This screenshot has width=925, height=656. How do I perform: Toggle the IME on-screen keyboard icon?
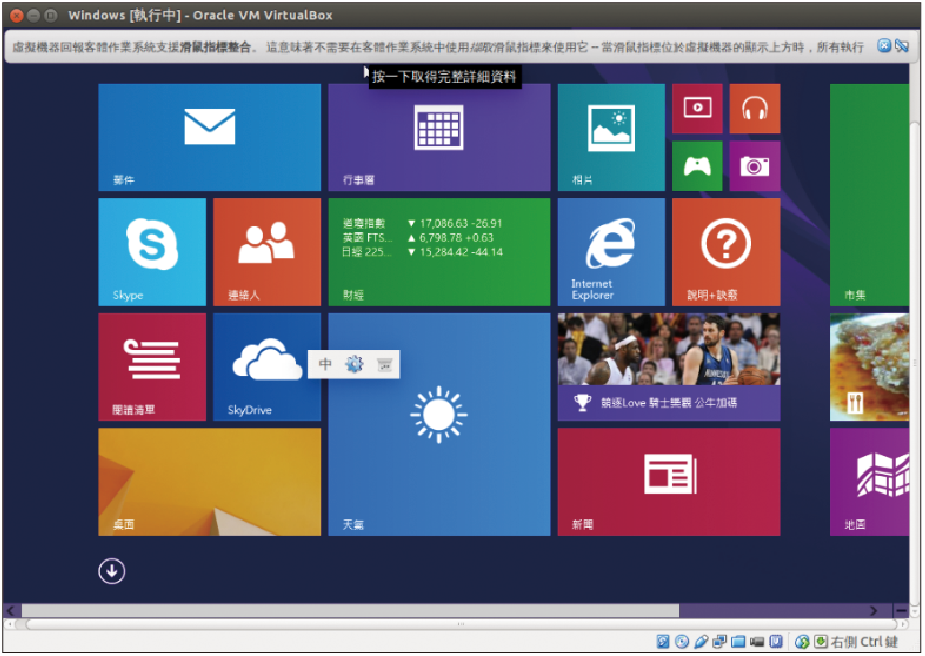pyautogui.click(x=385, y=365)
